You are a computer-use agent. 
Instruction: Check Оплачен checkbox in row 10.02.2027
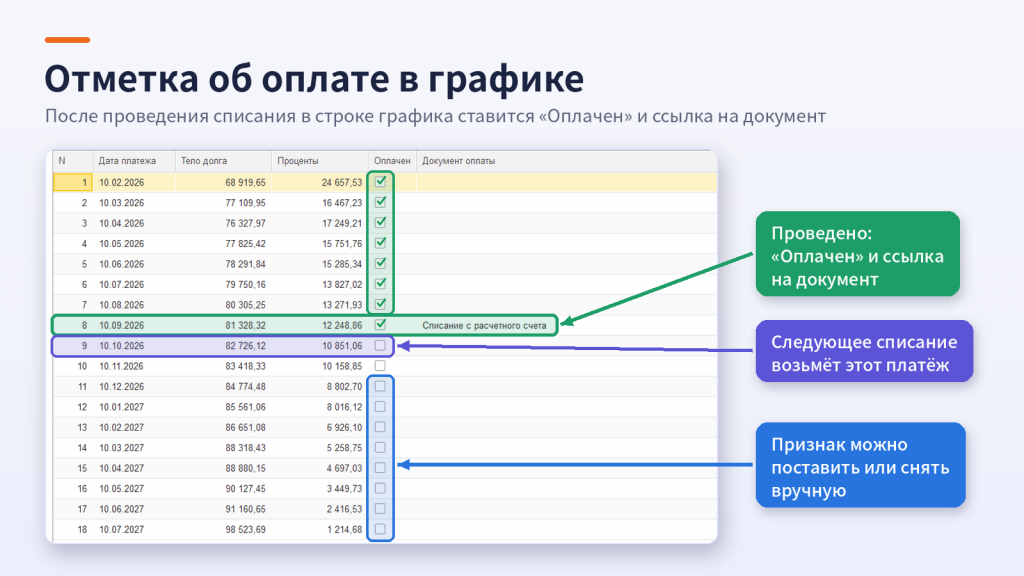380,426
